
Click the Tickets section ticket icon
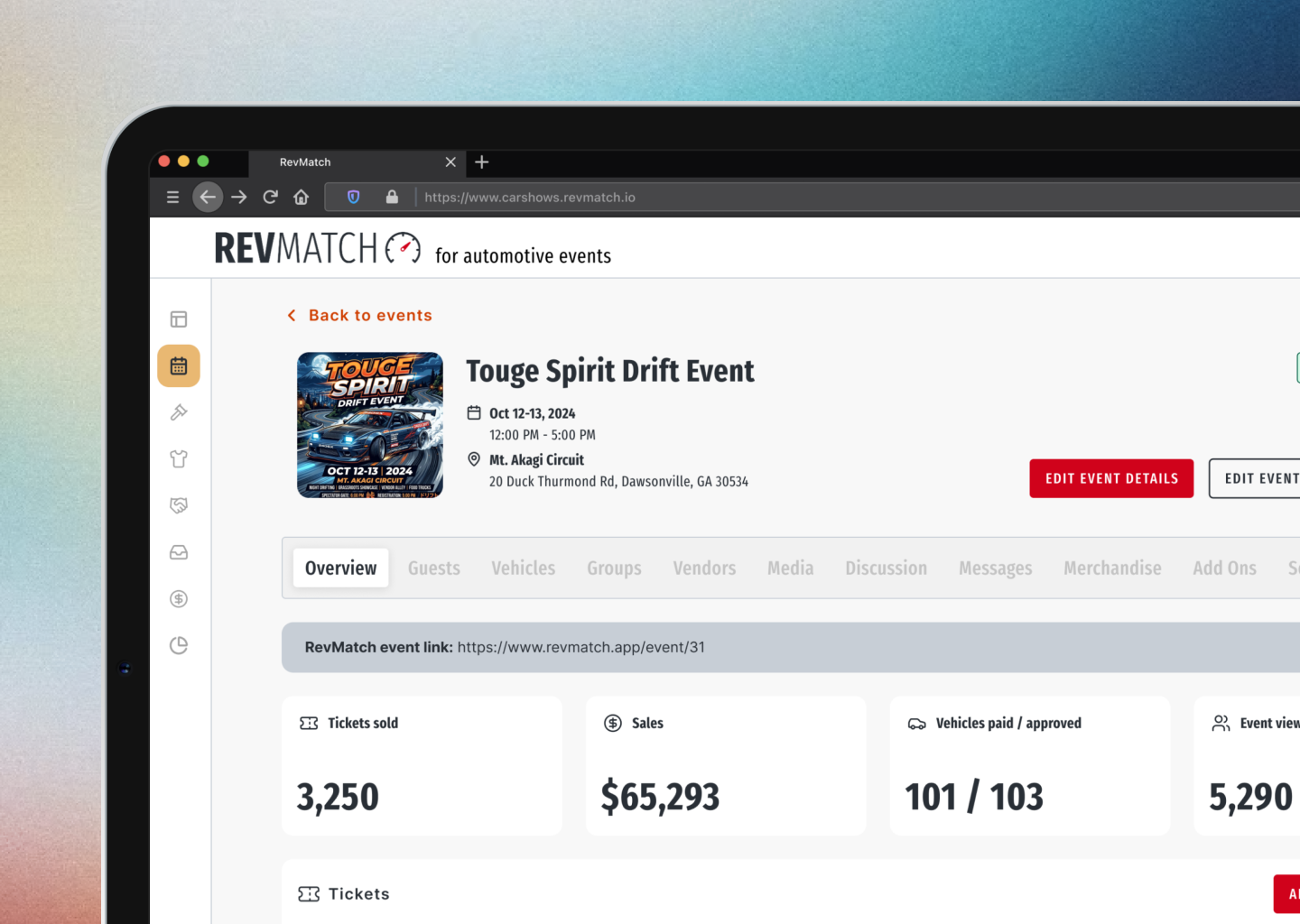309,894
